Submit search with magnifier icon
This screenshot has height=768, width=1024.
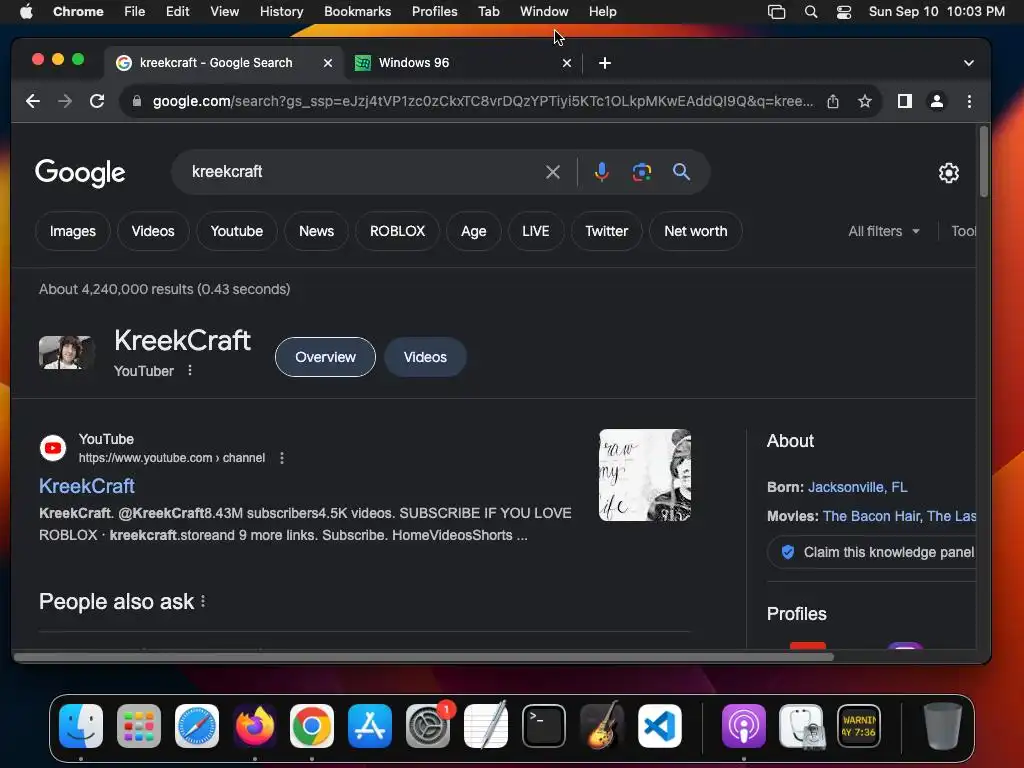681,172
